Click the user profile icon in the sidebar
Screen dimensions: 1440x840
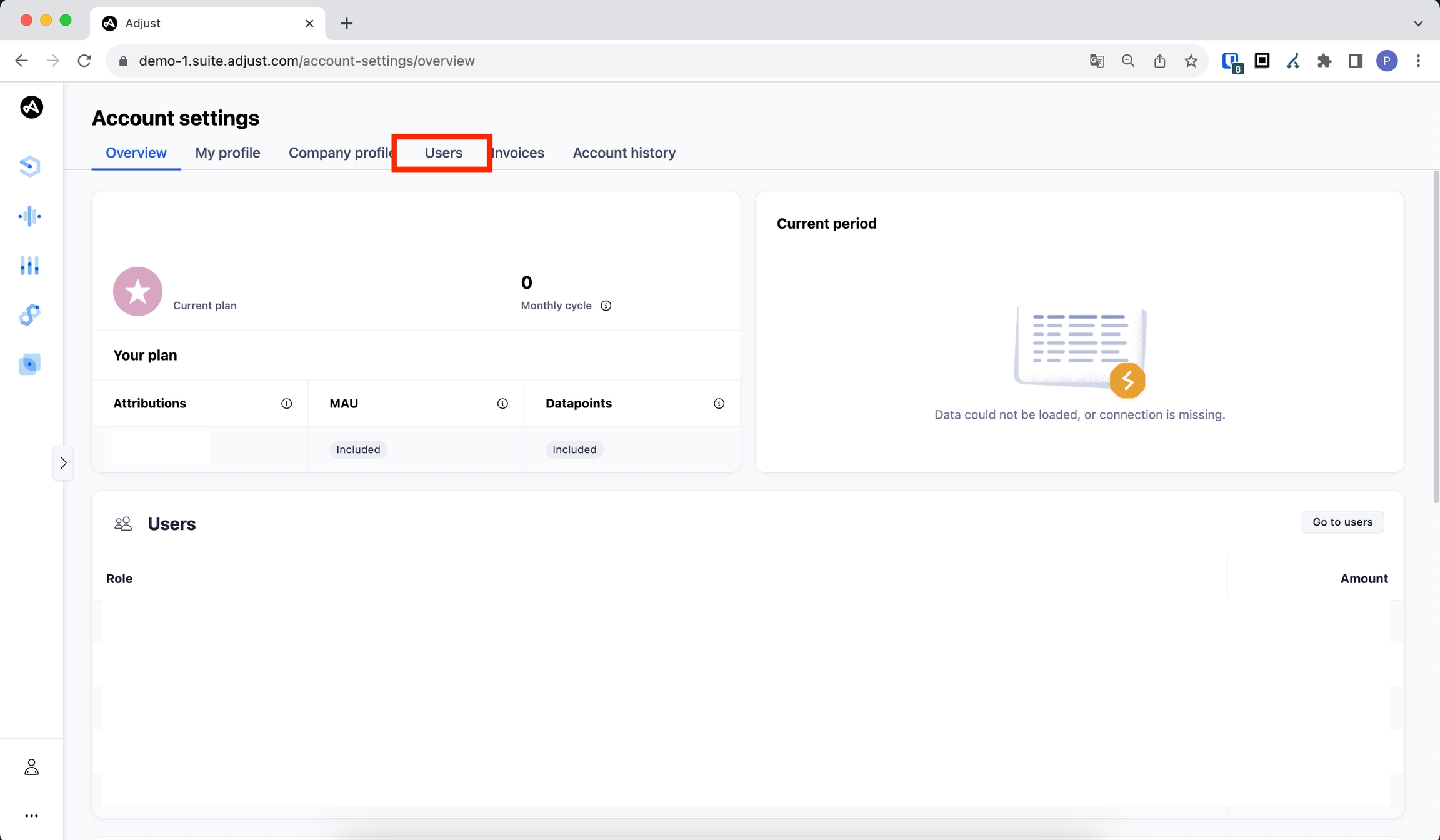[x=31, y=767]
